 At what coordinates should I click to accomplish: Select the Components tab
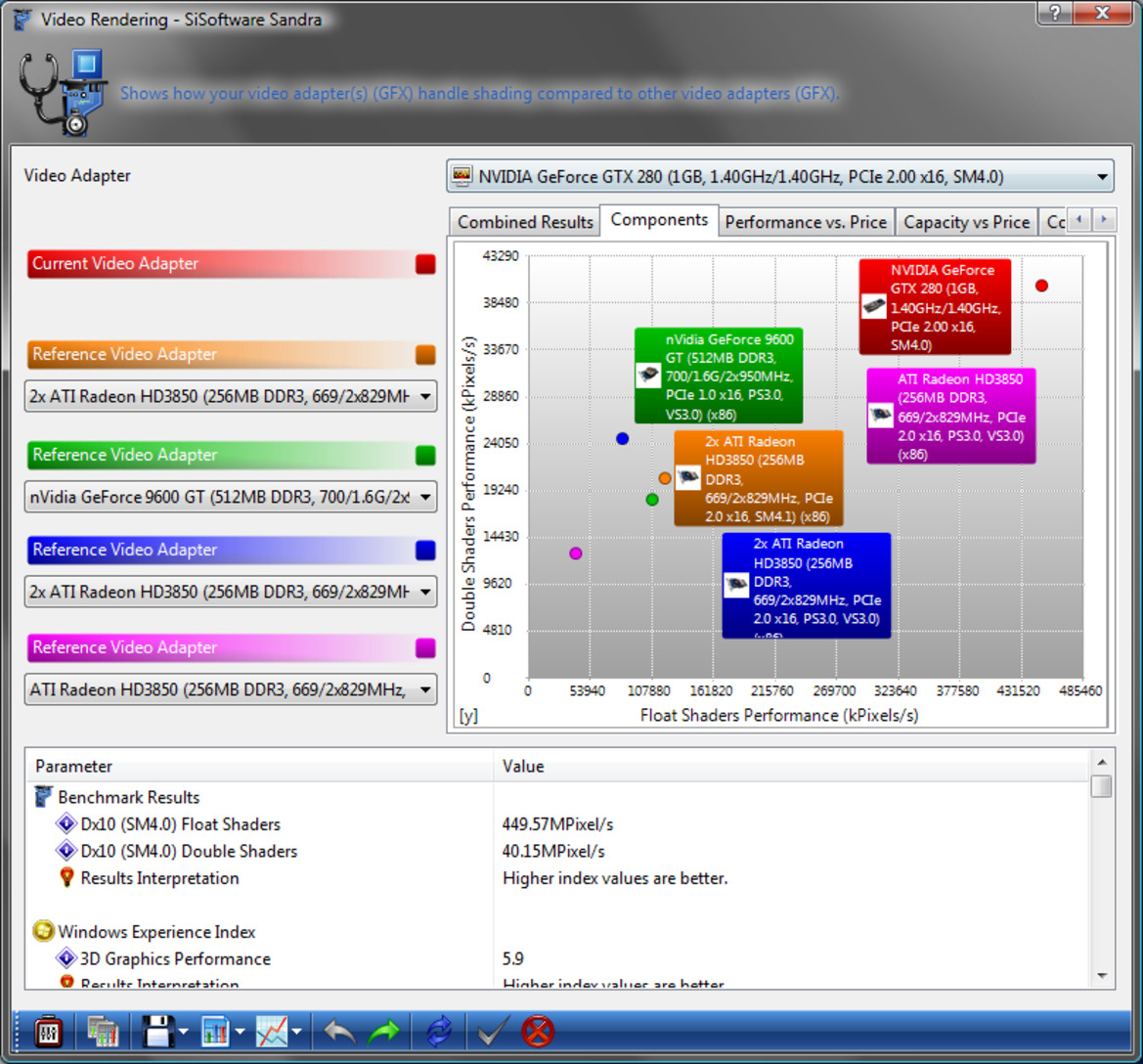(x=659, y=220)
